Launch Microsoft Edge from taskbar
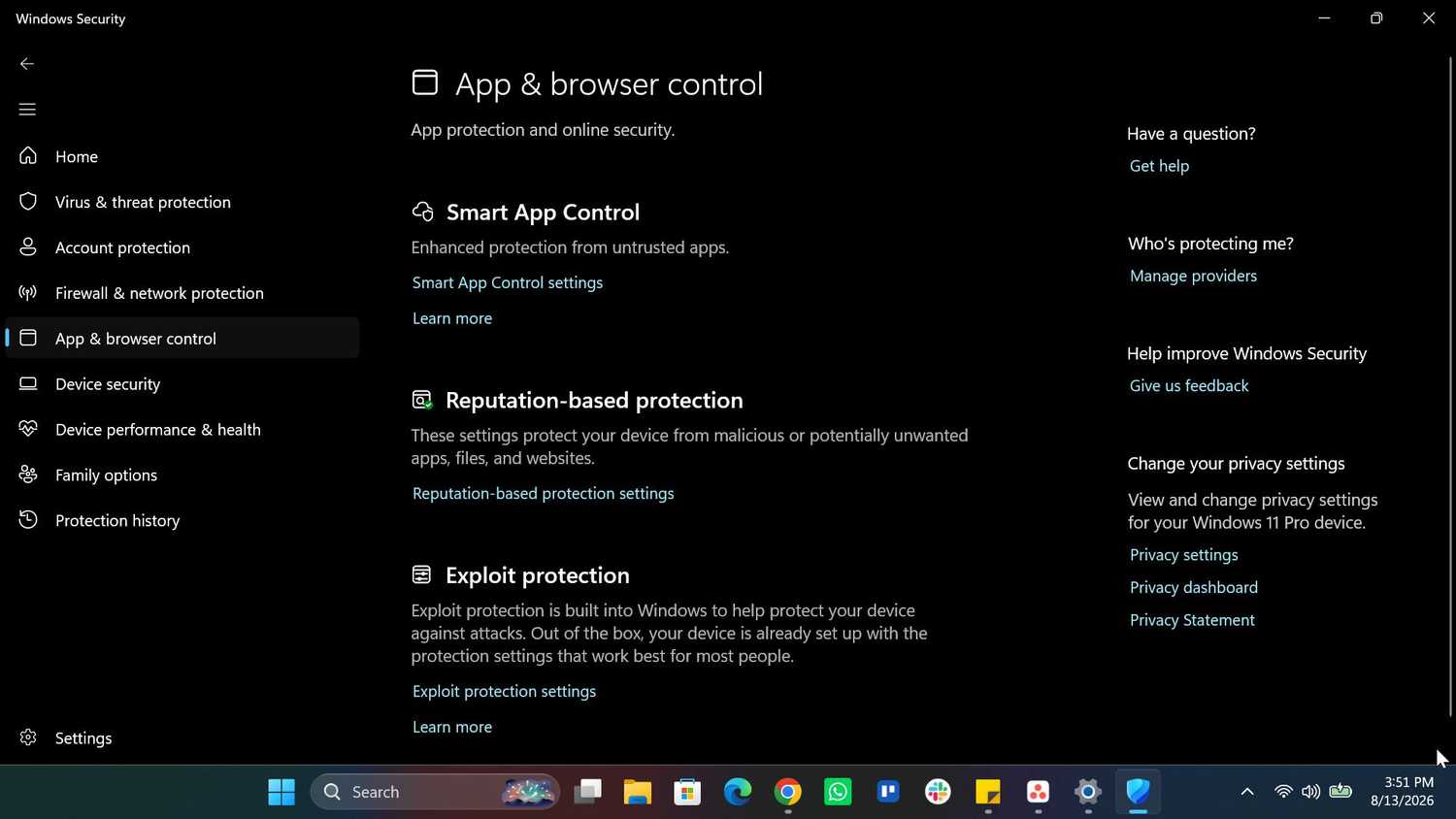Image resolution: width=1456 pixels, height=819 pixels. click(738, 792)
